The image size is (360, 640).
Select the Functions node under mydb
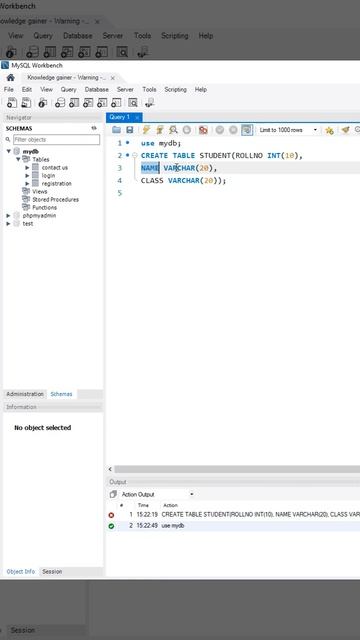pos(44,207)
